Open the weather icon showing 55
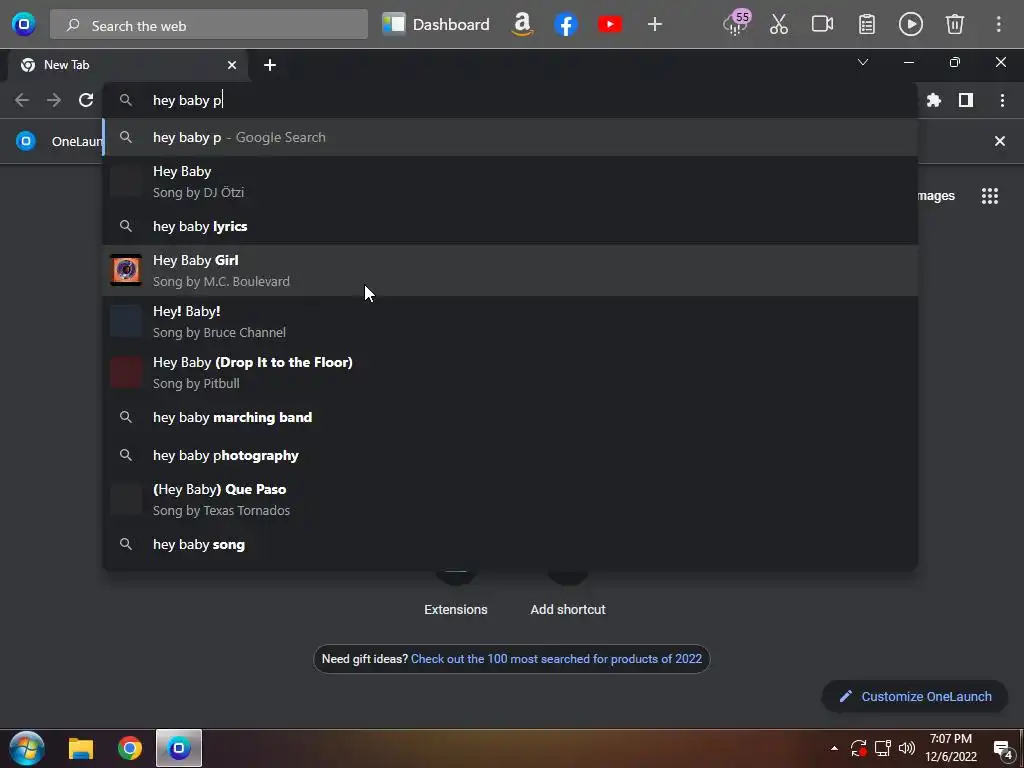The height and width of the screenshot is (768, 1024). 736,24
